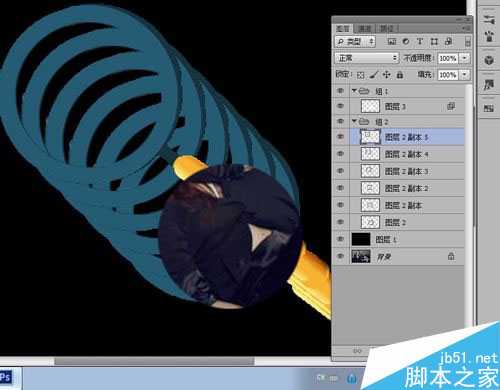500x390 pixels.
Task: Click Photoshop icon on taskbar
Action: click(6, 378)
